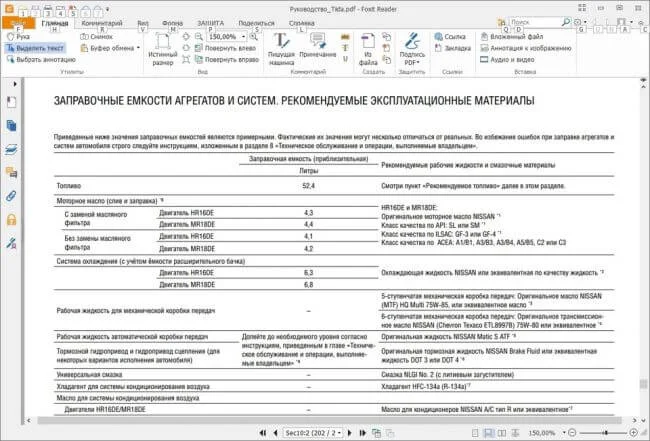Enable Выделить текст selection mode
Viewport: 650px width, 441px height.
[35, 47]
